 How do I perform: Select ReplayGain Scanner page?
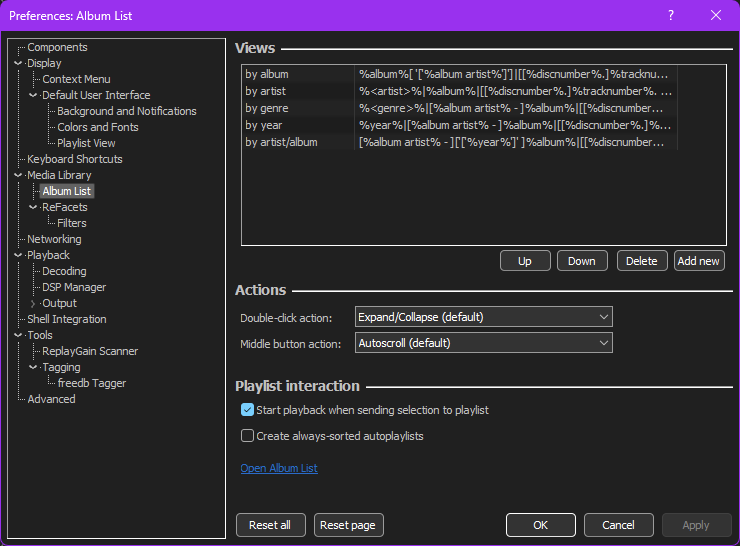pyautogui.click(x=90, y=351)
